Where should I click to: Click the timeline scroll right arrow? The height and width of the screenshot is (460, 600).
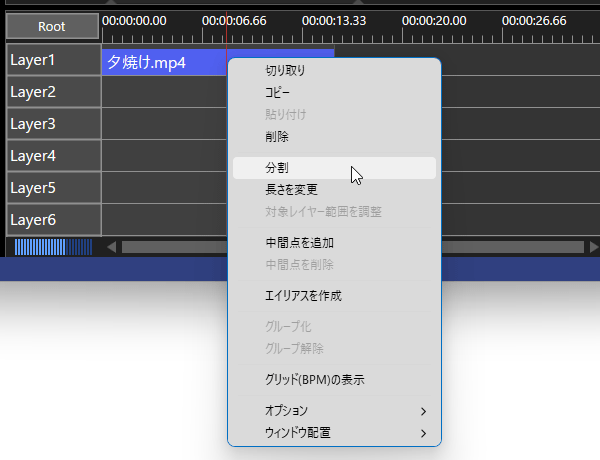pos(594,247)
